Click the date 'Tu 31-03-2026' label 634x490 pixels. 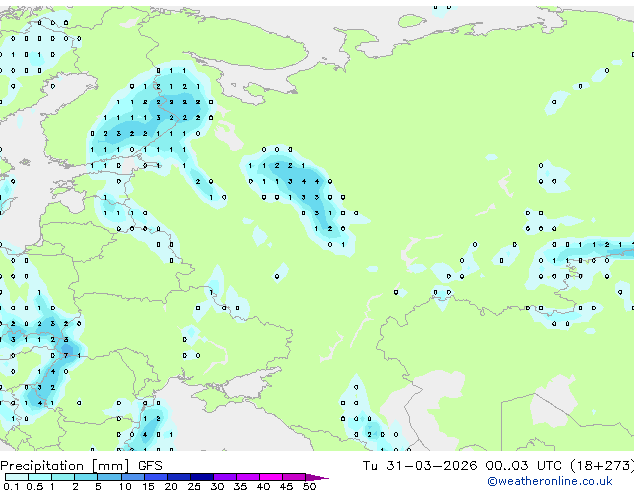pyautogui.click(x=419, y=466)
